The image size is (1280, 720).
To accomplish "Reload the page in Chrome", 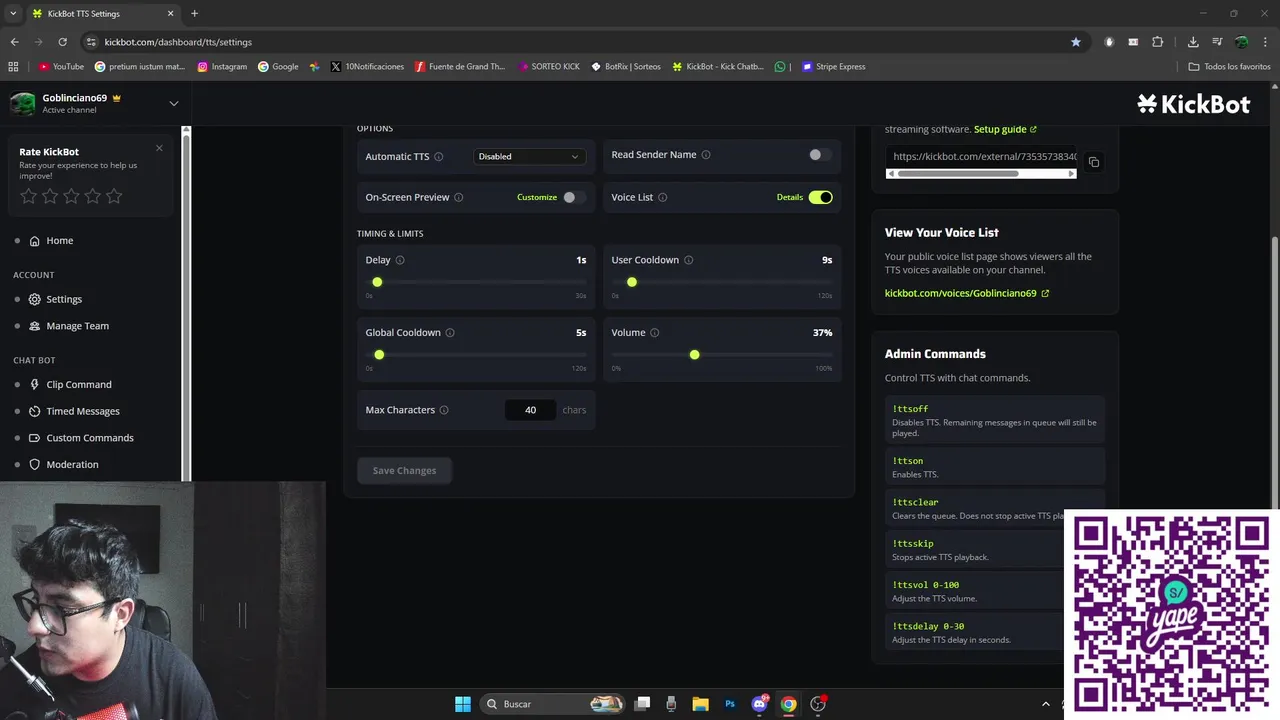I will (x=62, y=42).
